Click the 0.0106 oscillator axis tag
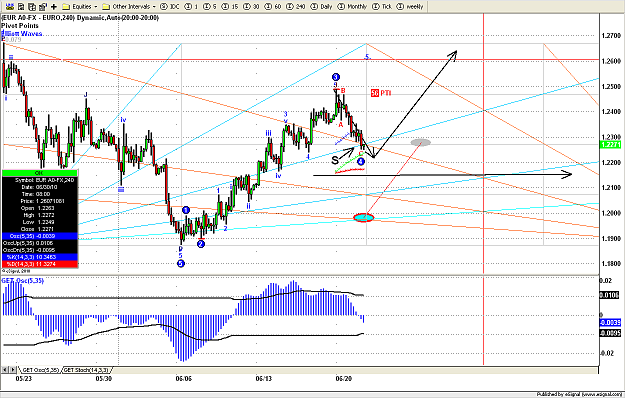 pos(609,295)
